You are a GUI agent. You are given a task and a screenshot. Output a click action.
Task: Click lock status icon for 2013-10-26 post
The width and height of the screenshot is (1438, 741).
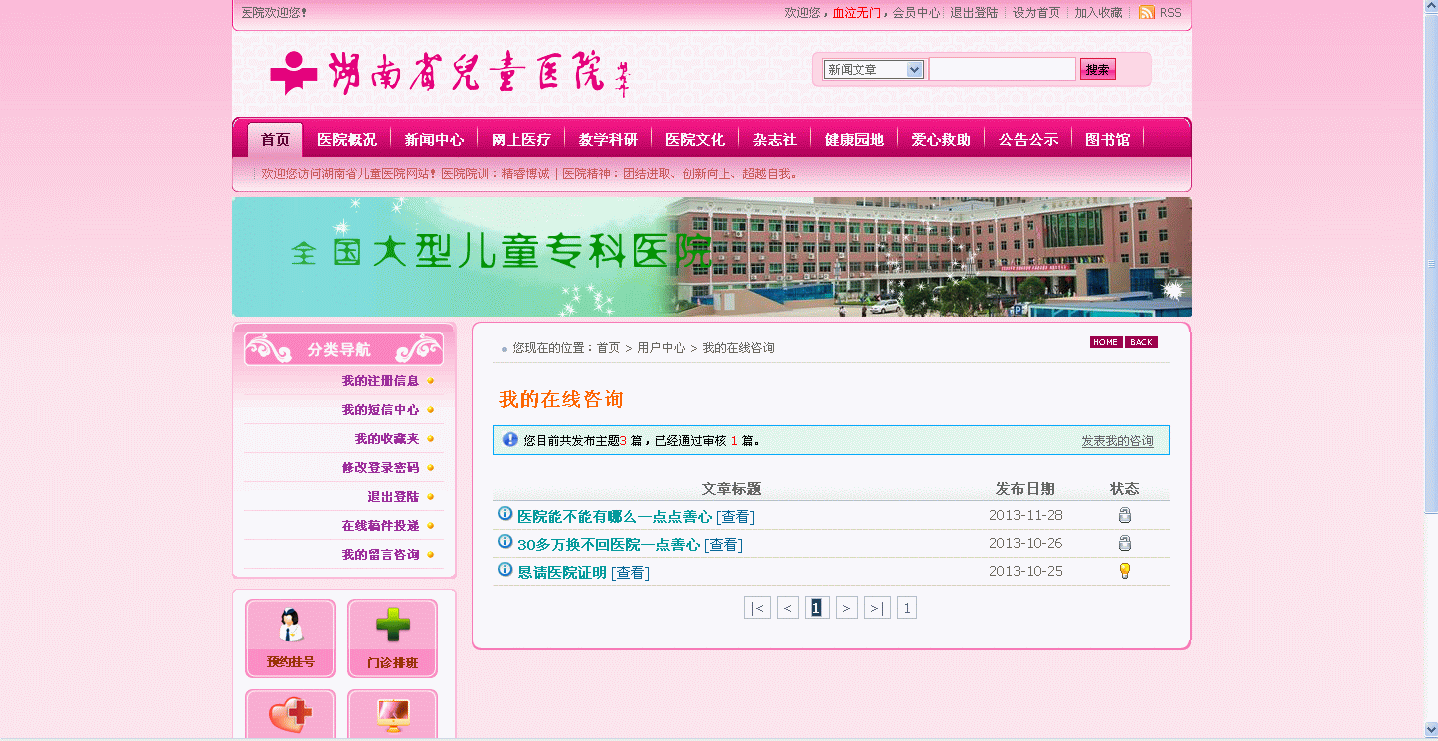coord(1124,543)
